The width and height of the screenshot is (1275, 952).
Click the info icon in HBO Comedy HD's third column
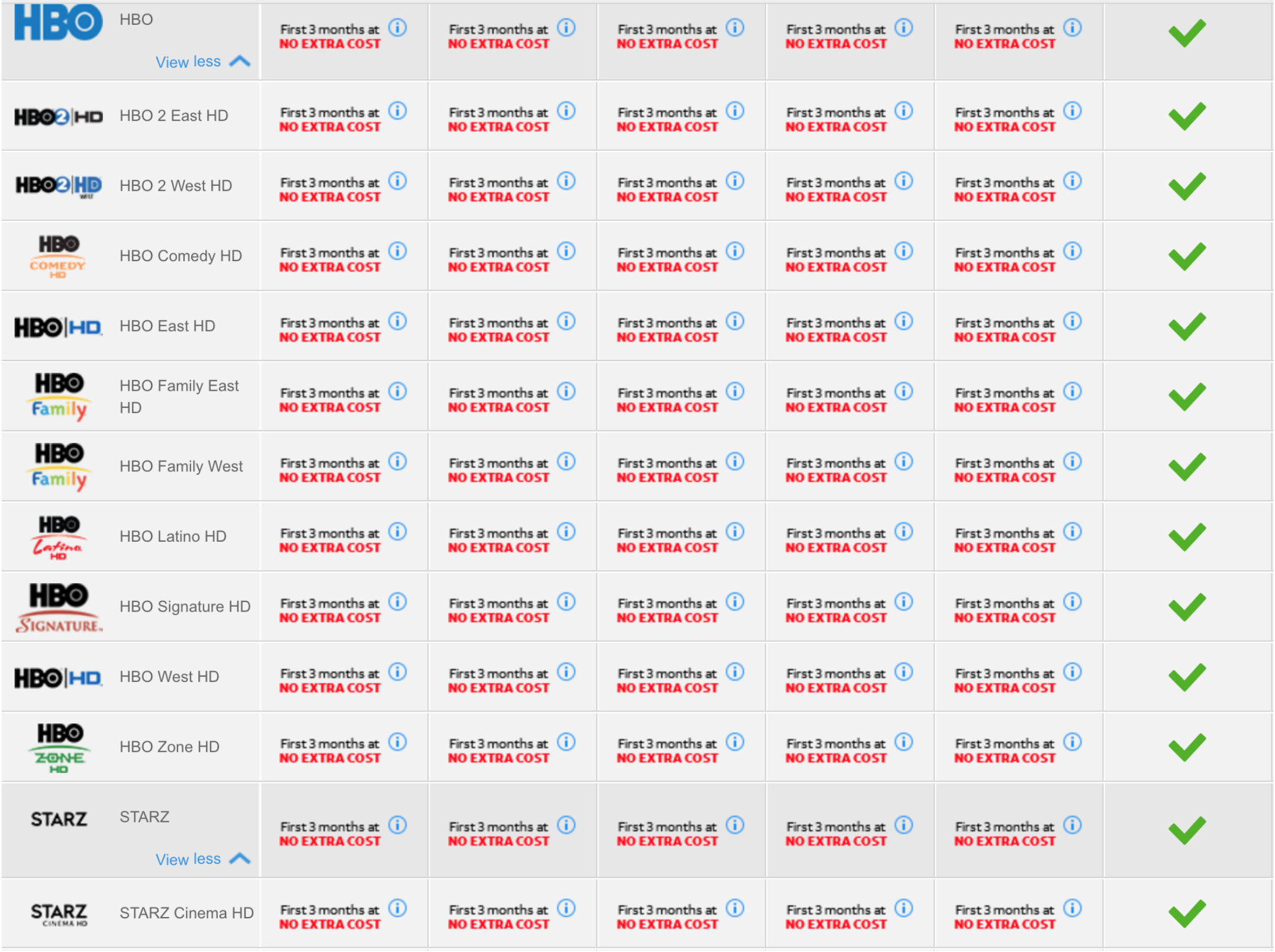pos(735,251)
